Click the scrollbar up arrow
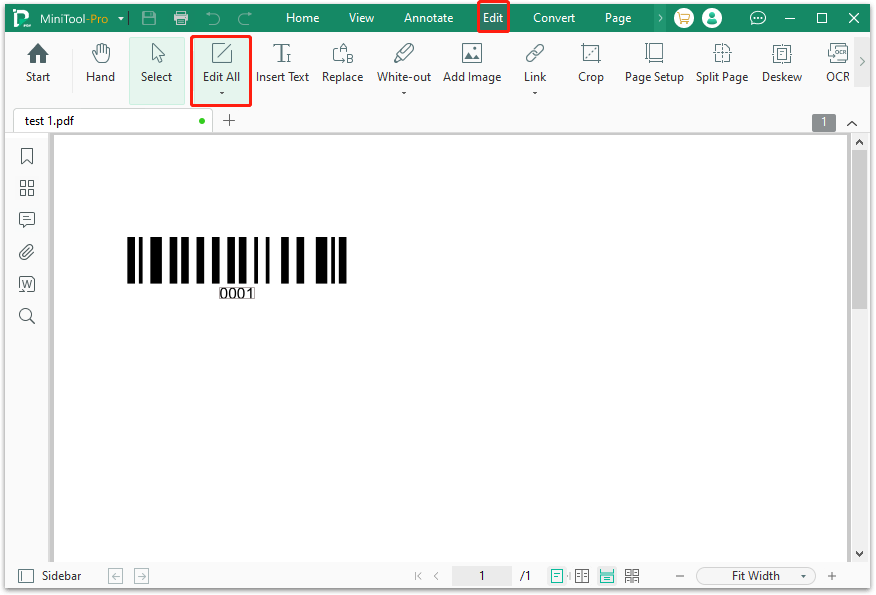 click(x=859, y=142)
